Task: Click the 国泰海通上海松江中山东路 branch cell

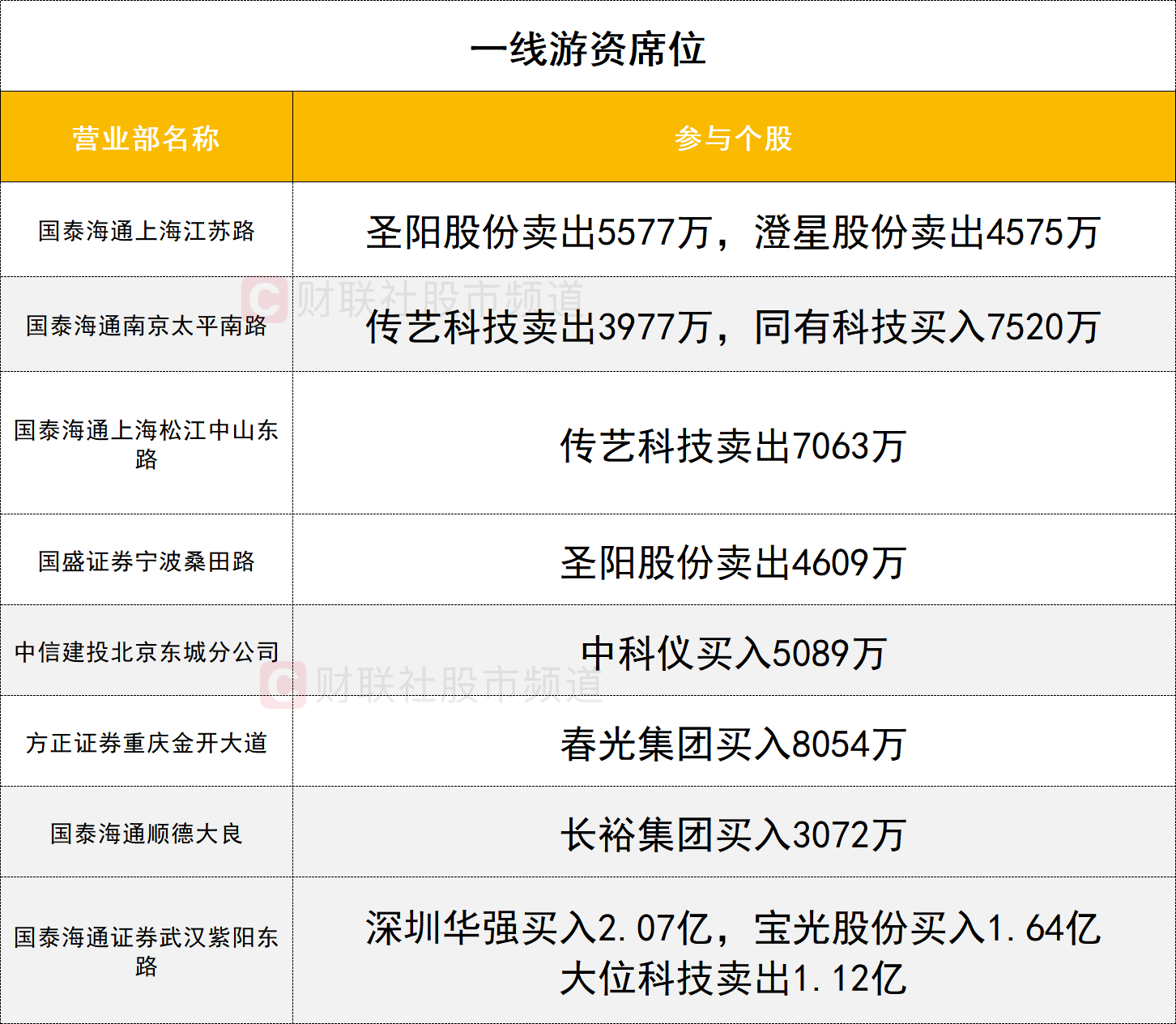Action: click(146, 443)
